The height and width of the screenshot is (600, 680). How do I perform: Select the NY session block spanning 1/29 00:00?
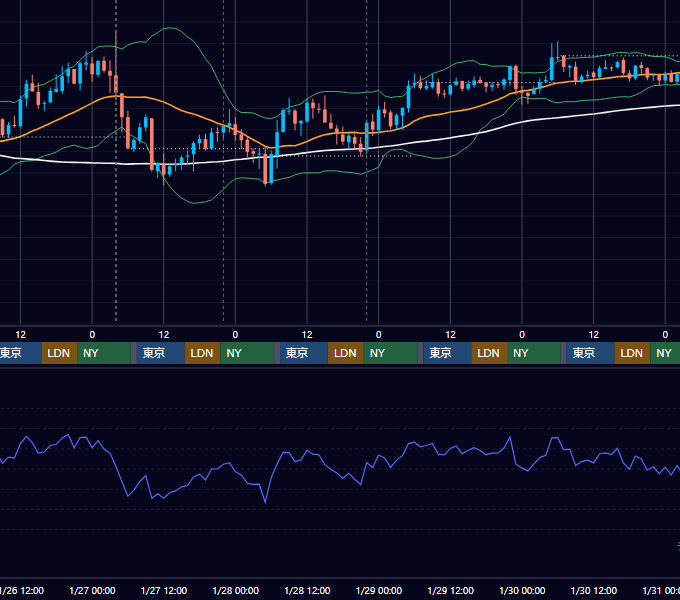click(390, 353)
